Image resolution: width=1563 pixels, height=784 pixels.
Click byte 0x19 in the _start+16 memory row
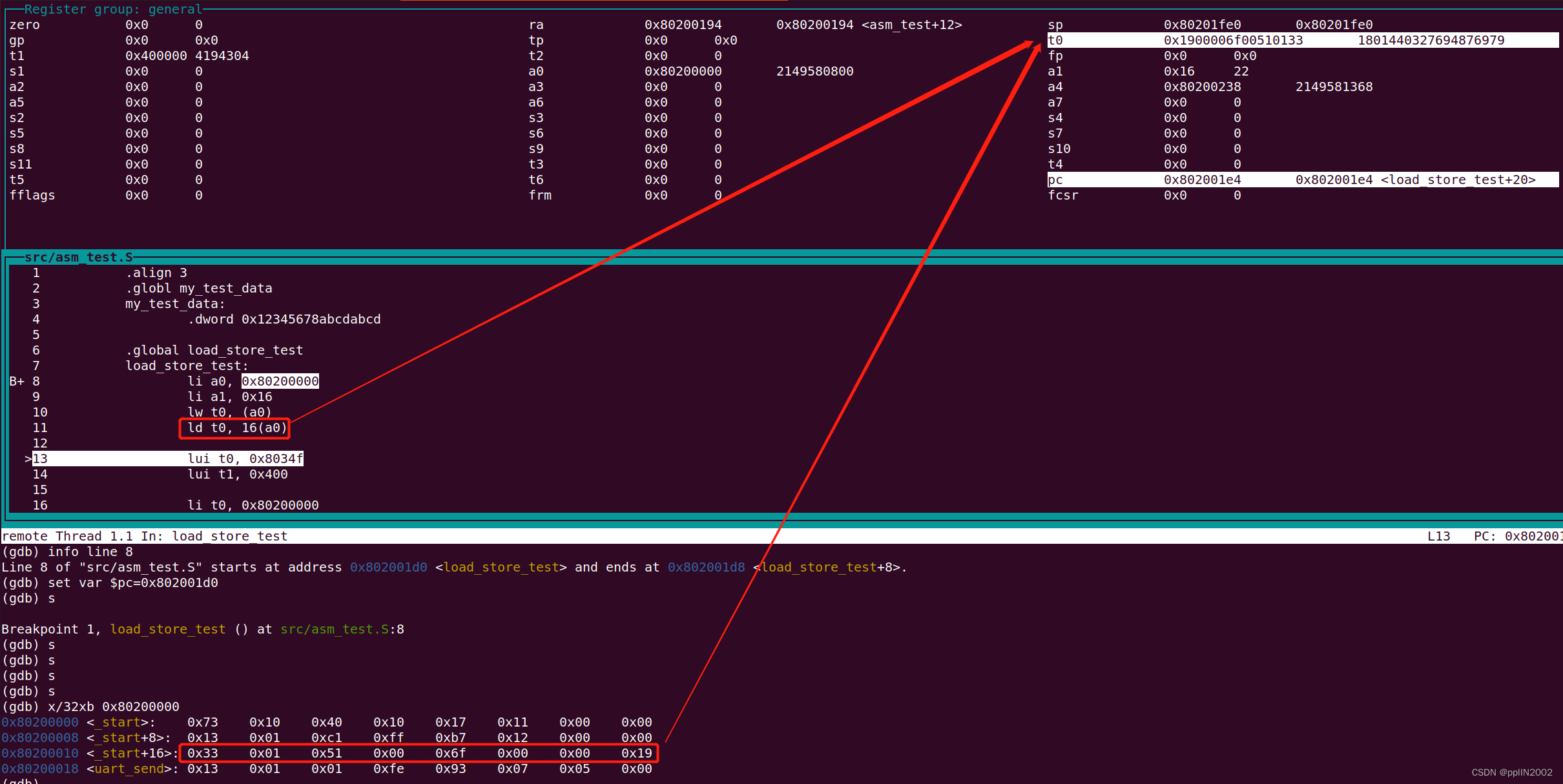(636, 753)
